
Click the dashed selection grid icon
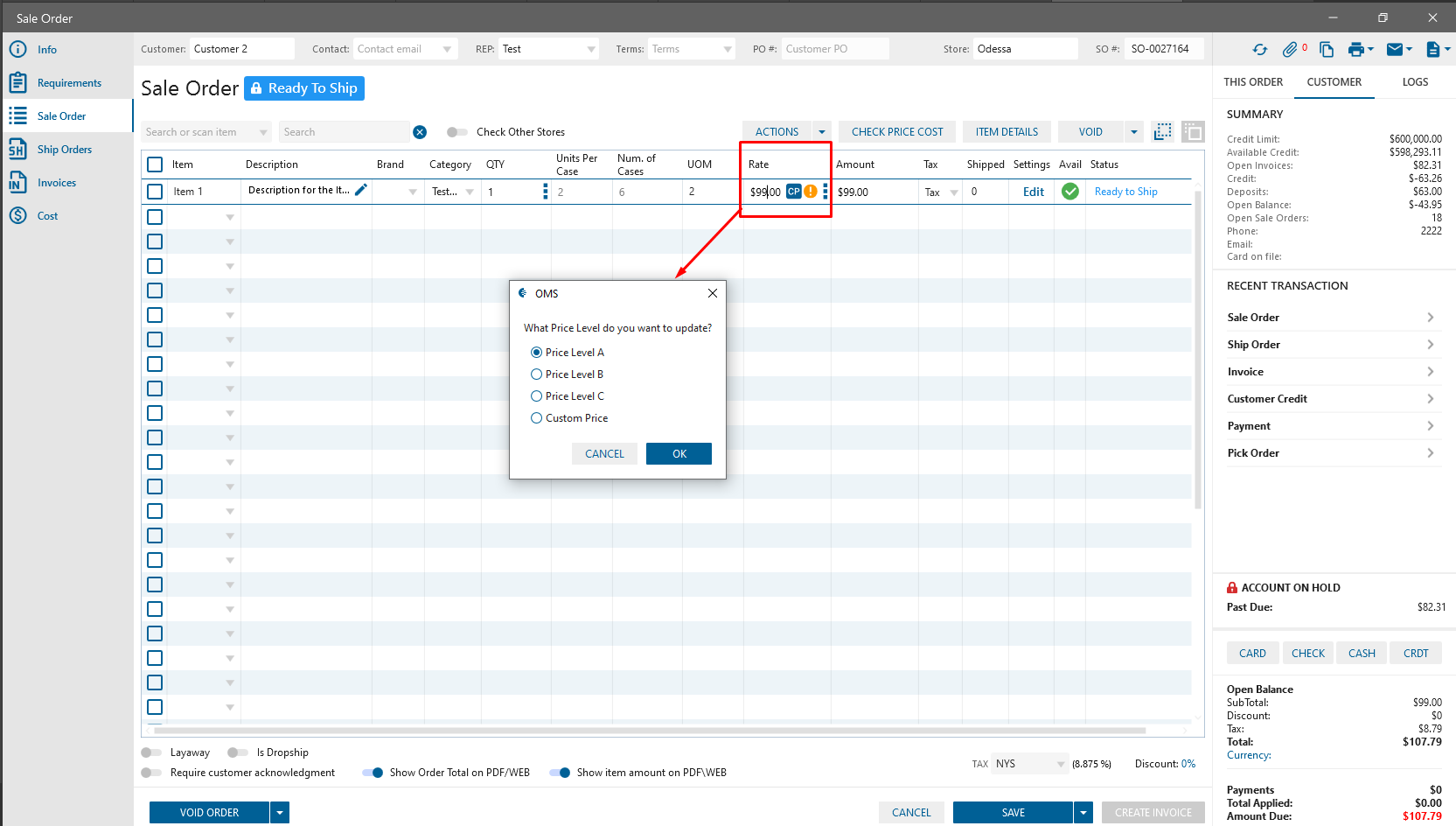point(1163,131)
